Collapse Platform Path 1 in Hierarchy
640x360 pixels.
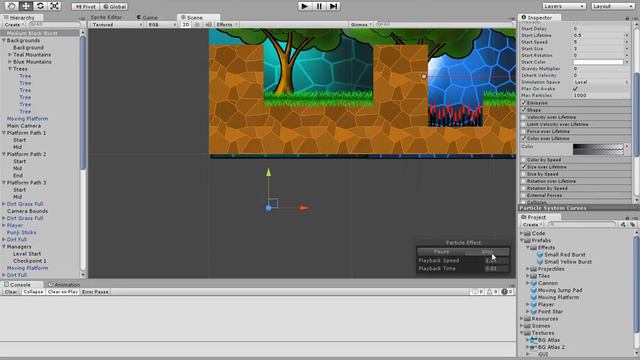pos(4,133)
